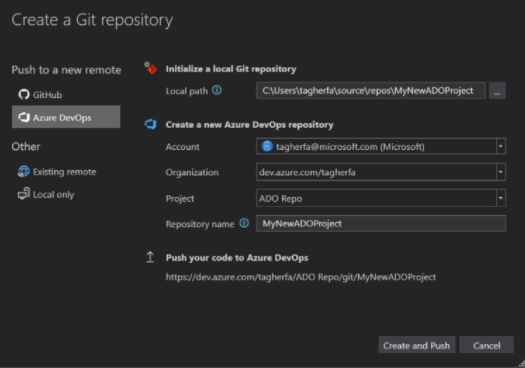Click the Git initialize section icon
The width and height of the screenshot is (525, 368).
click(151, 68)
